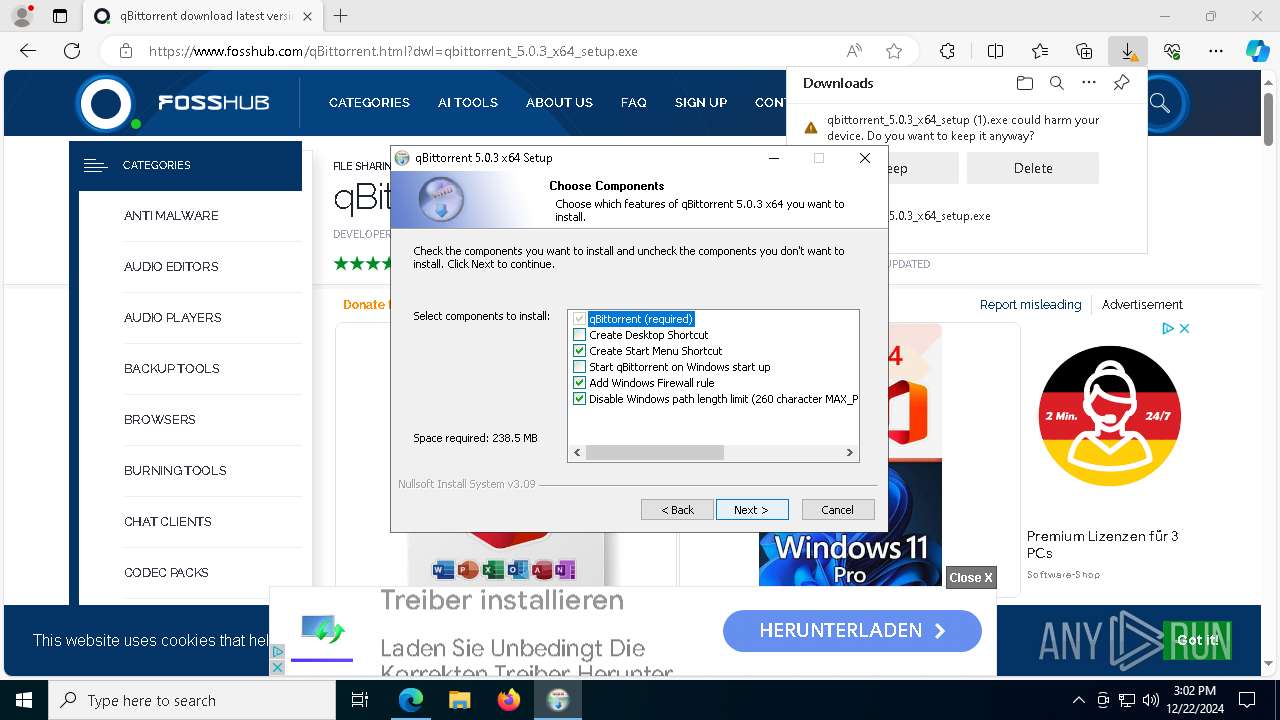This screenshot has width=1280, height=720.
Task: Open tab actions menu icon
Action: pos(60,16)
